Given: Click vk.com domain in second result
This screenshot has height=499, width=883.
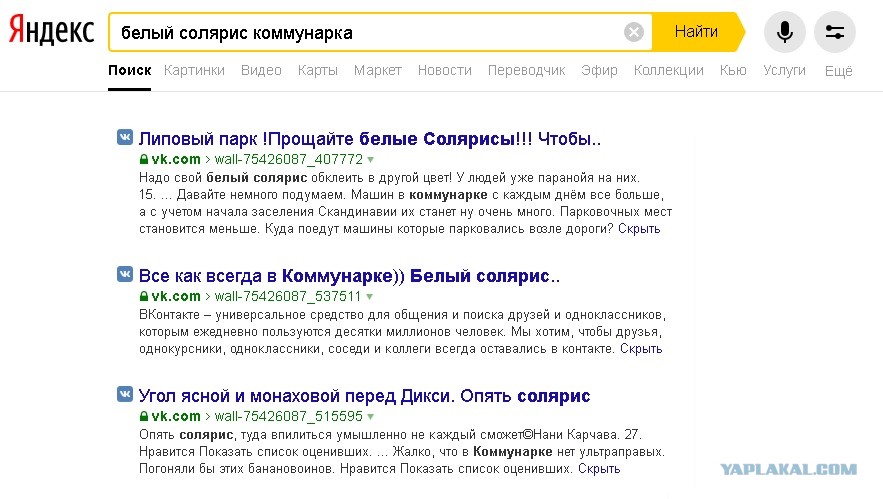Looking at the screenshot, I should [x=176, y=296].
